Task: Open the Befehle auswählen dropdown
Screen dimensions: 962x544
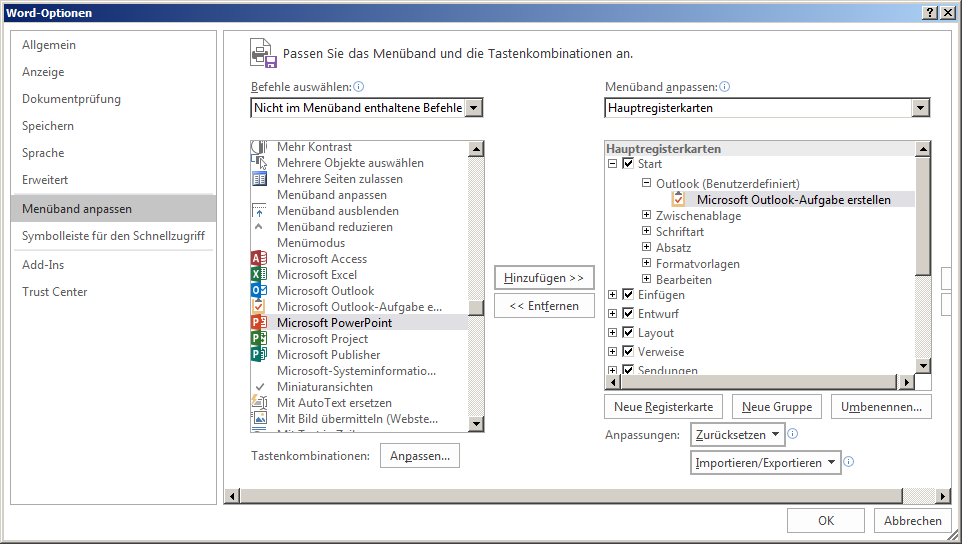Action: coord(474,108)
